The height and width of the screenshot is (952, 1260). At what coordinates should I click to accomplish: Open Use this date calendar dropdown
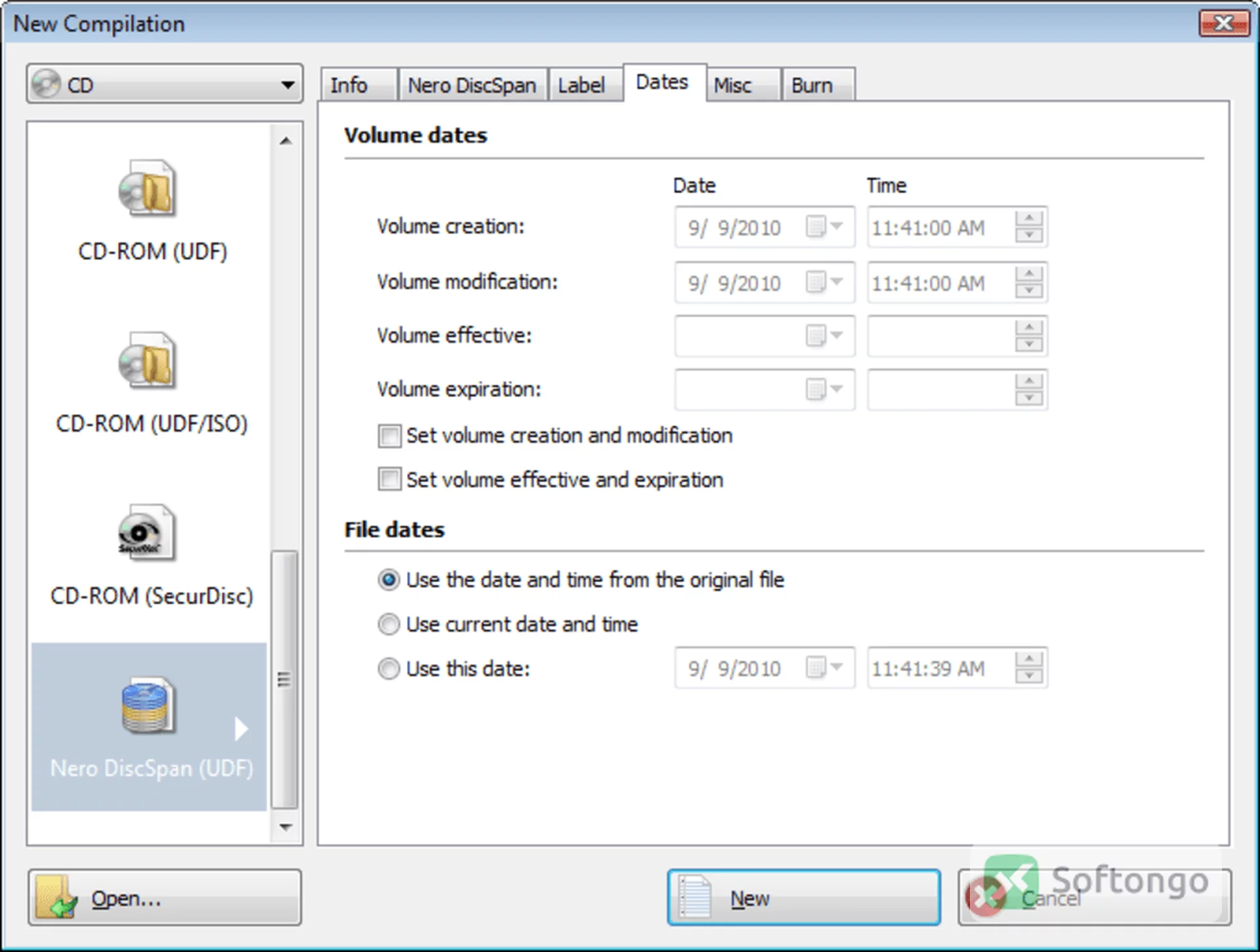pos(824,668)
